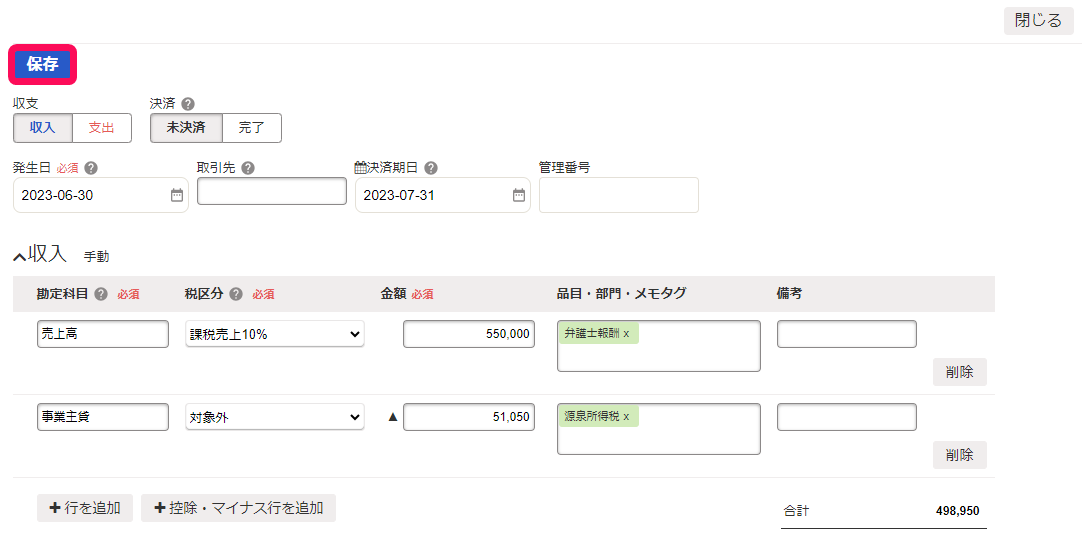Viewport: 1092px width, 545px height.
Task: Open help icon next to 税区分 header
Action: tap(236, 294)
